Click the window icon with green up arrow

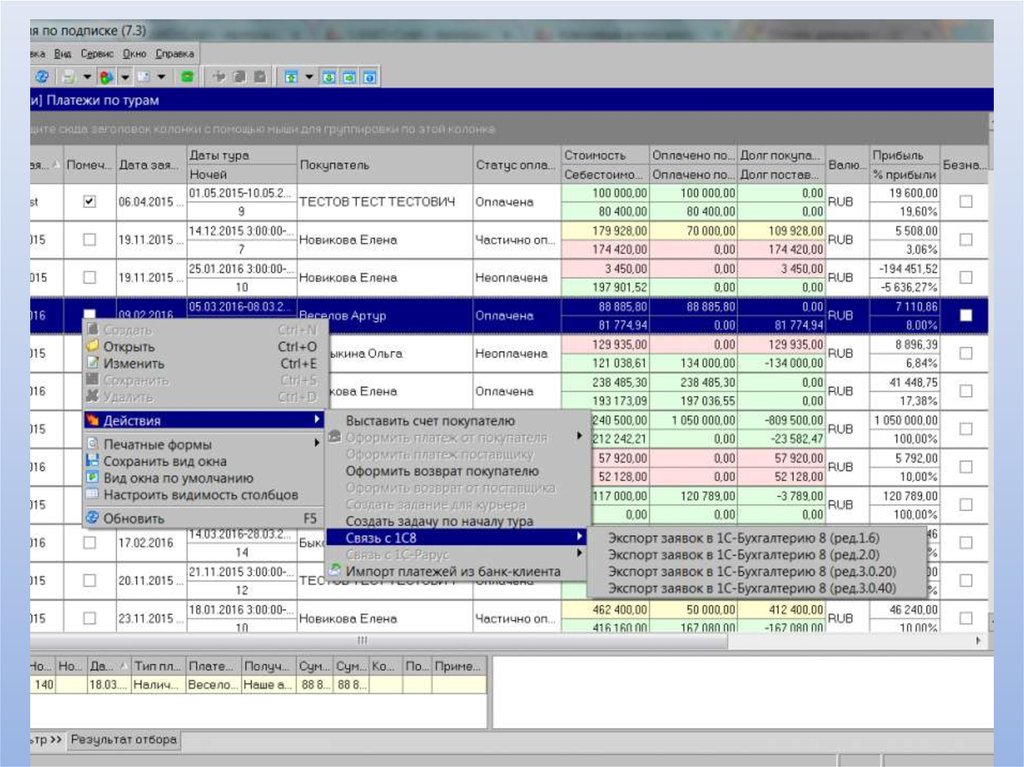(x=291, y=77)
